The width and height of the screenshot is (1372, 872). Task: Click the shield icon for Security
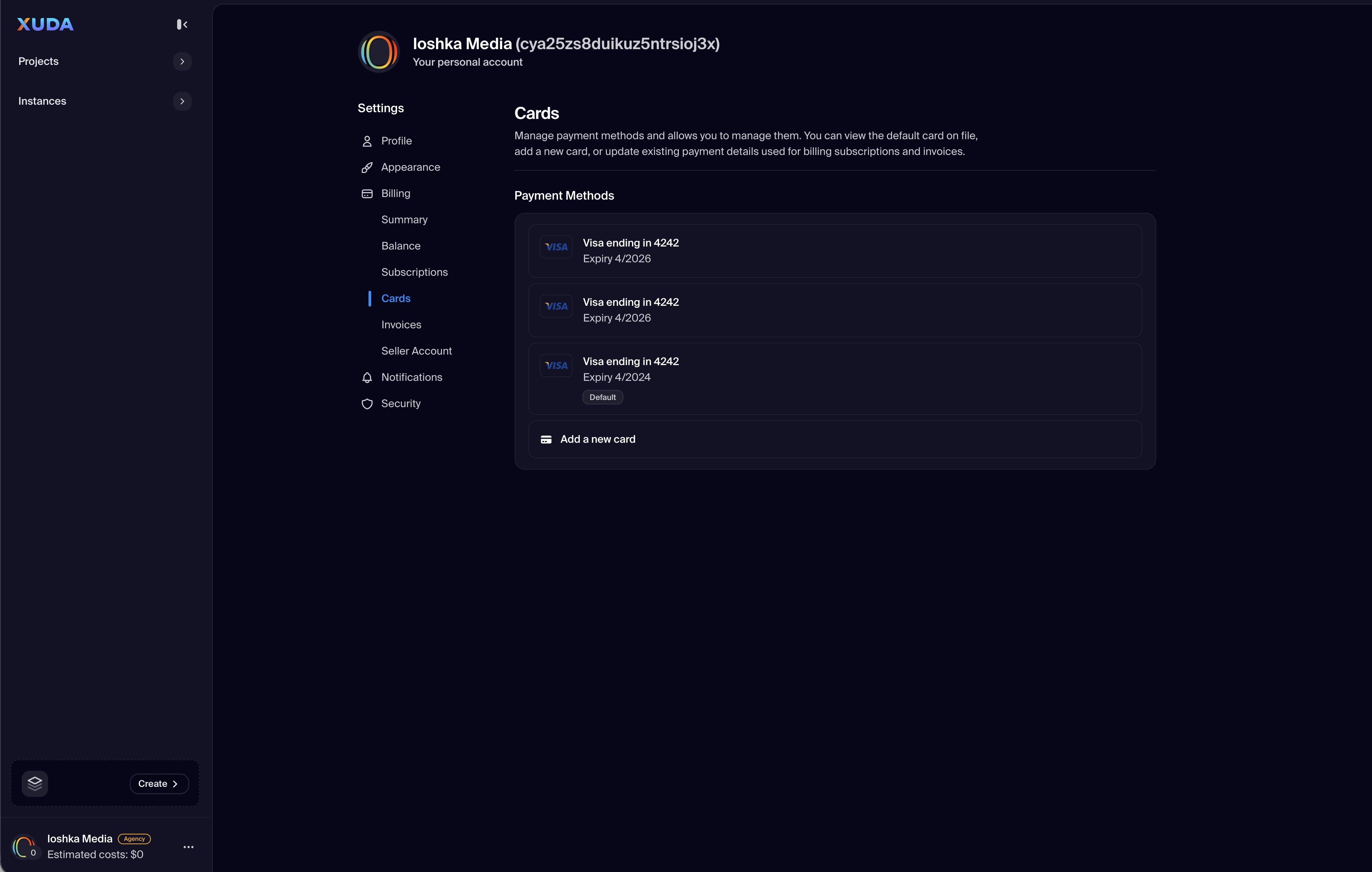[x=367, y=404]
